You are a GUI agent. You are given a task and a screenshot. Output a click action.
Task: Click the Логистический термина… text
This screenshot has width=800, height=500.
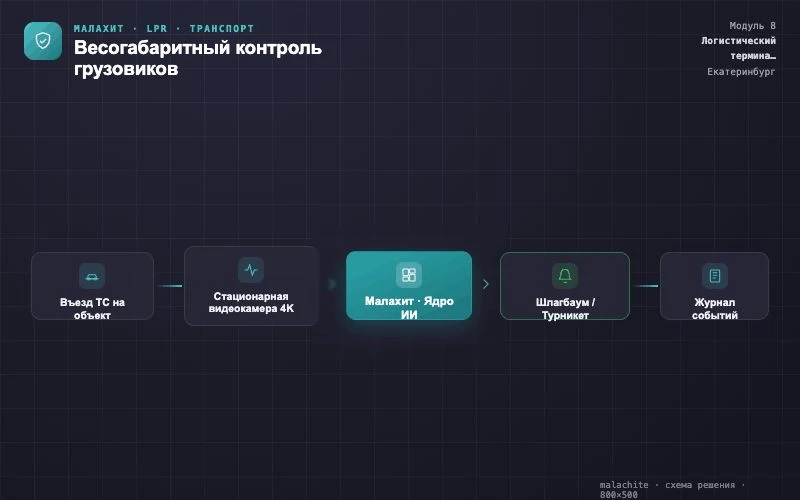point(738,48)
